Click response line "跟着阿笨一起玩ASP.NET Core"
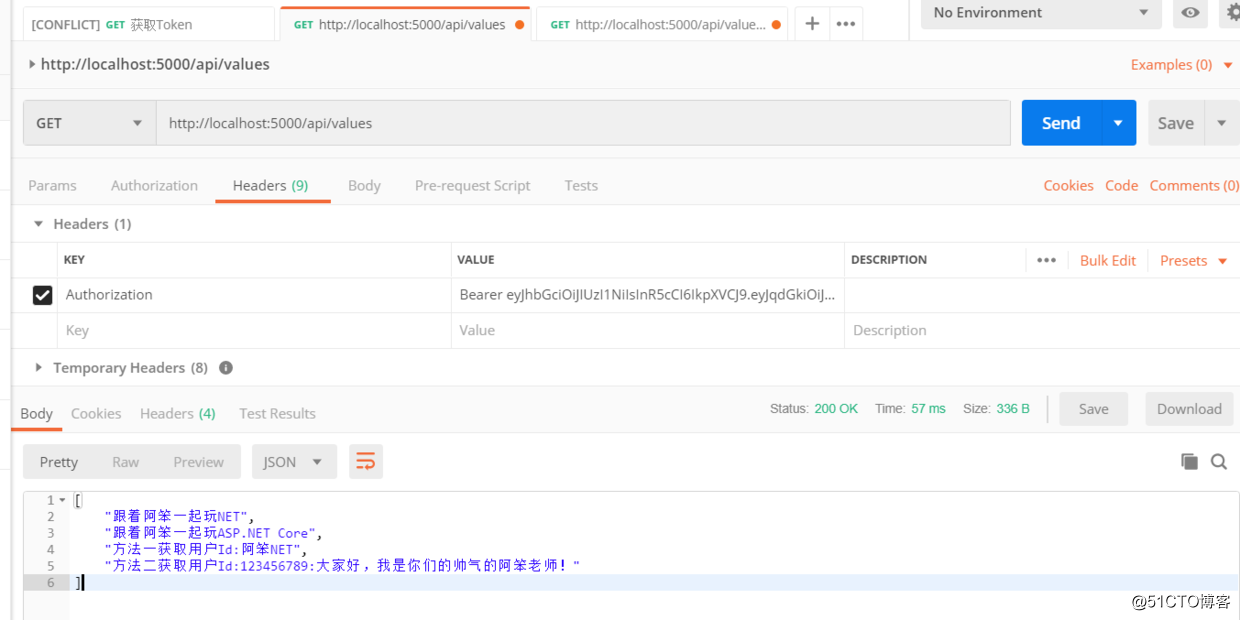Screen dimensions: 1240x620 213,533
